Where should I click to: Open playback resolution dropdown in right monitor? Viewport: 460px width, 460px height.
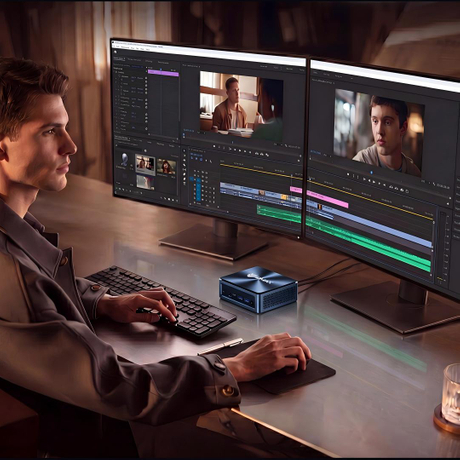click(423, 181)
